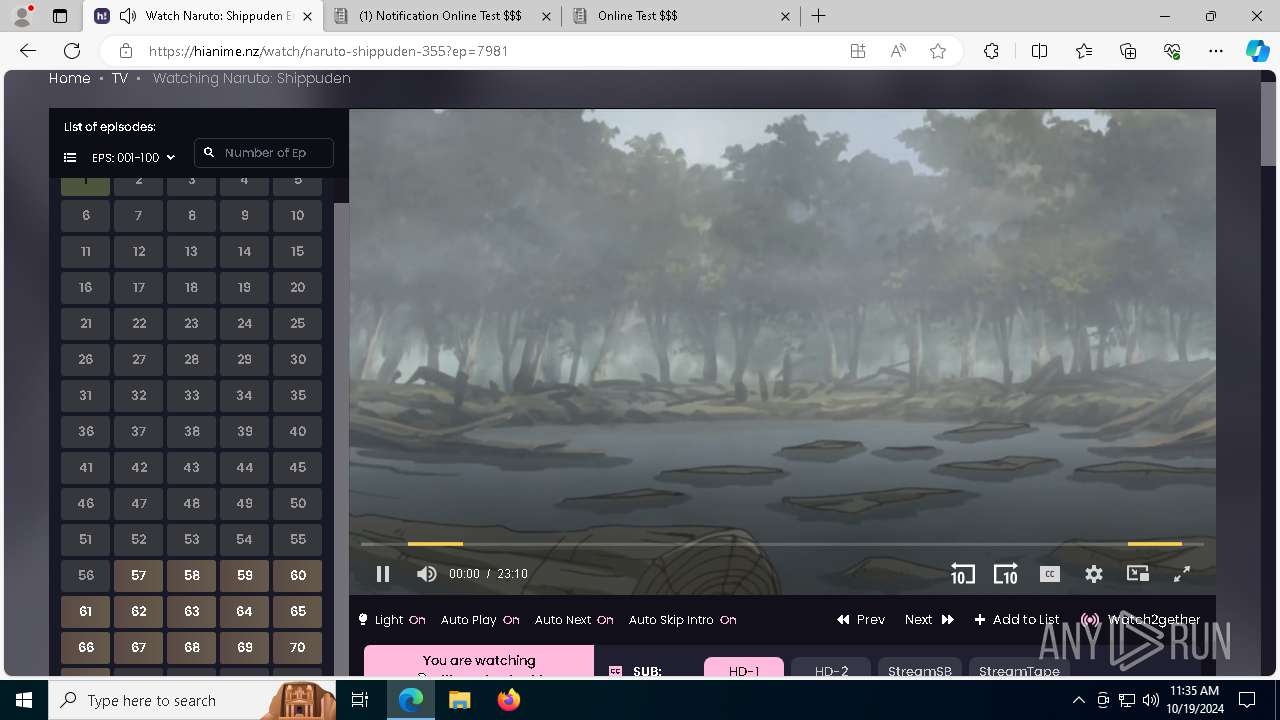The height and width of the screenshot is (720, 1280).
Task: Rewind the video 10 seconds
Action: click(x=962, y=574)
